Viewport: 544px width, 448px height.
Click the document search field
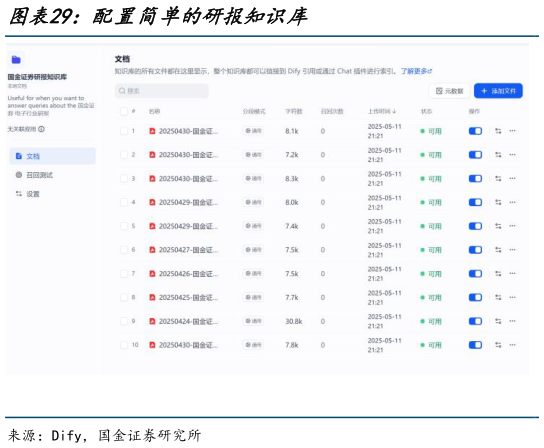[x=162, y=91]
